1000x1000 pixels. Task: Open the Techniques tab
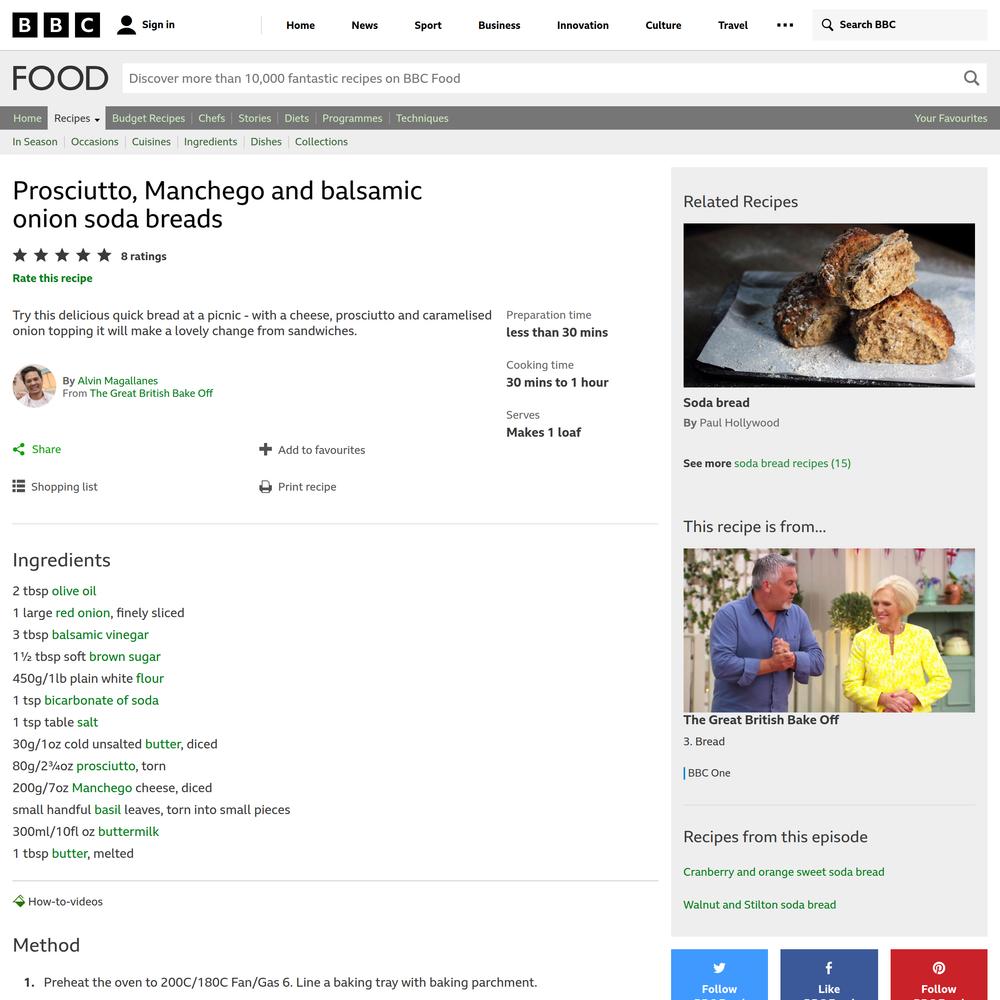422,118
